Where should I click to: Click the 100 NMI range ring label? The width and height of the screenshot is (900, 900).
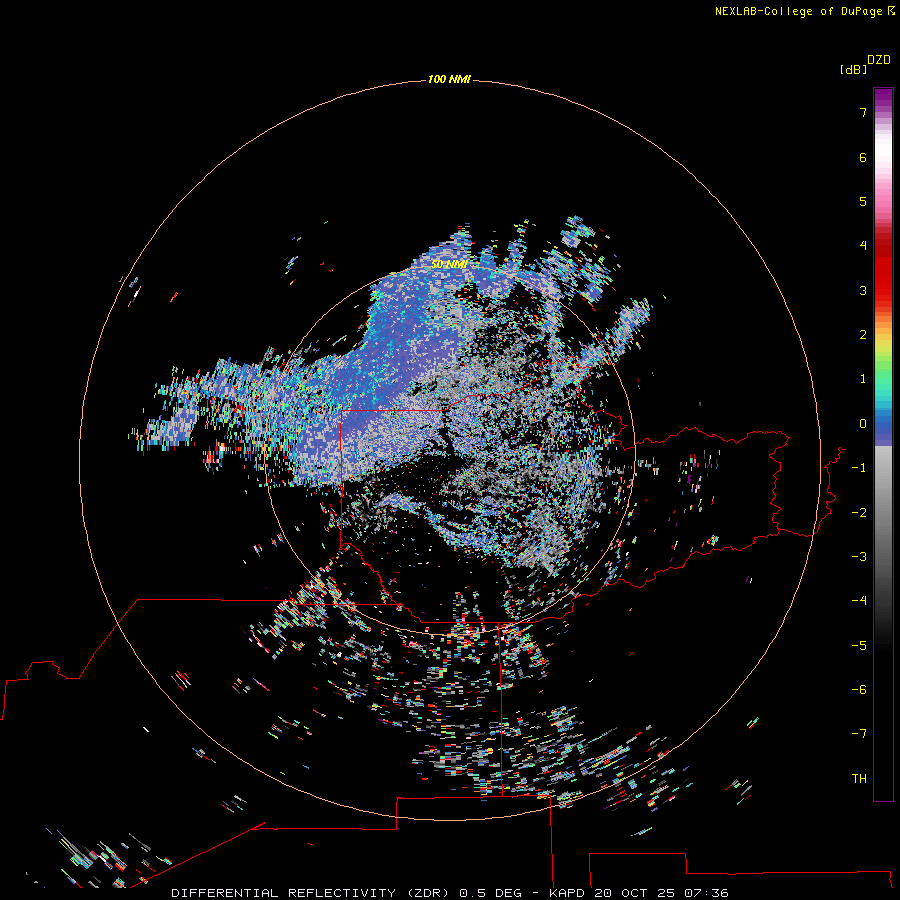(449, 79)
